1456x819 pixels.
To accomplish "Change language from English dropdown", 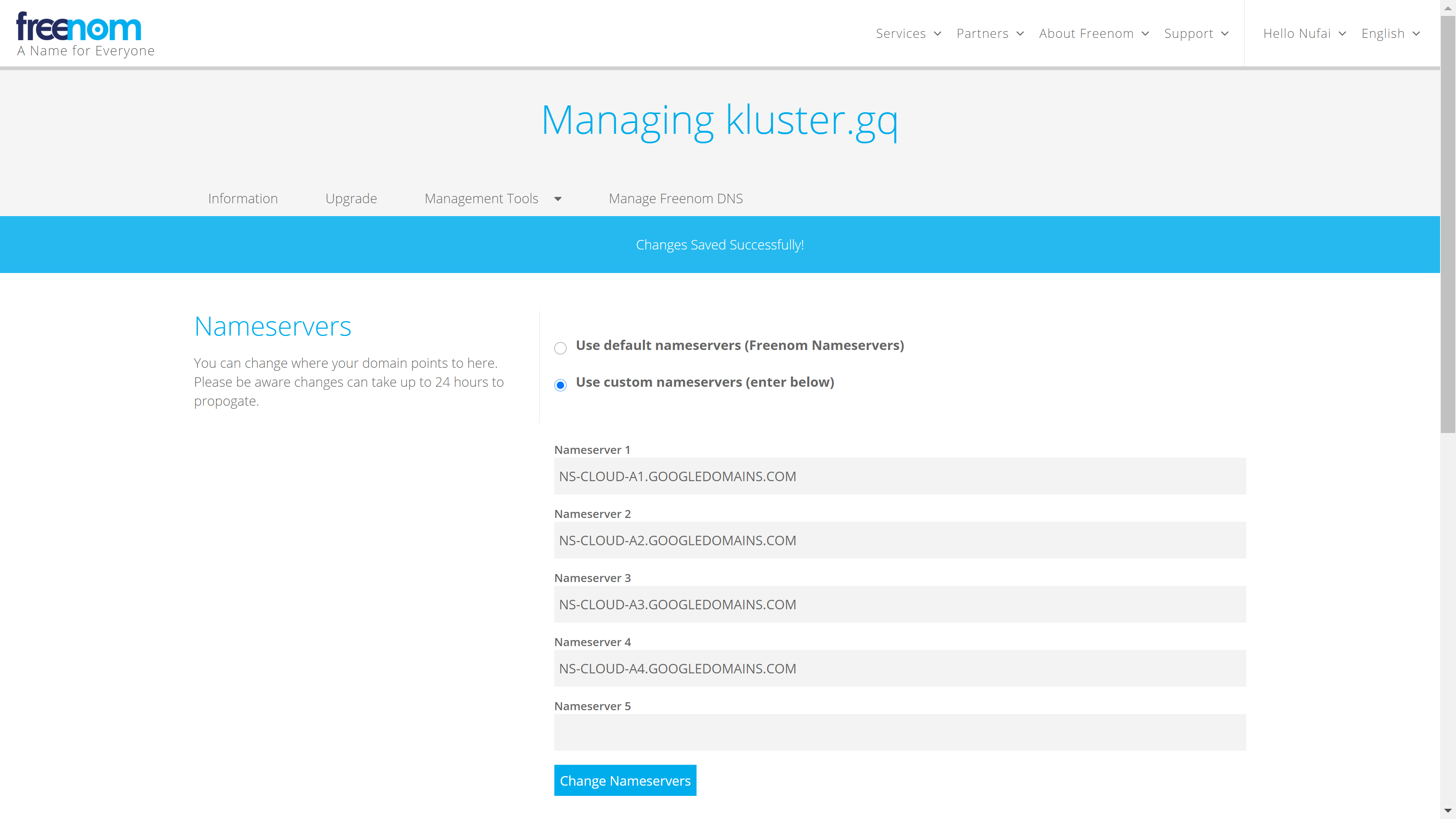I will pyautogui.click(x=1390, y=34).
